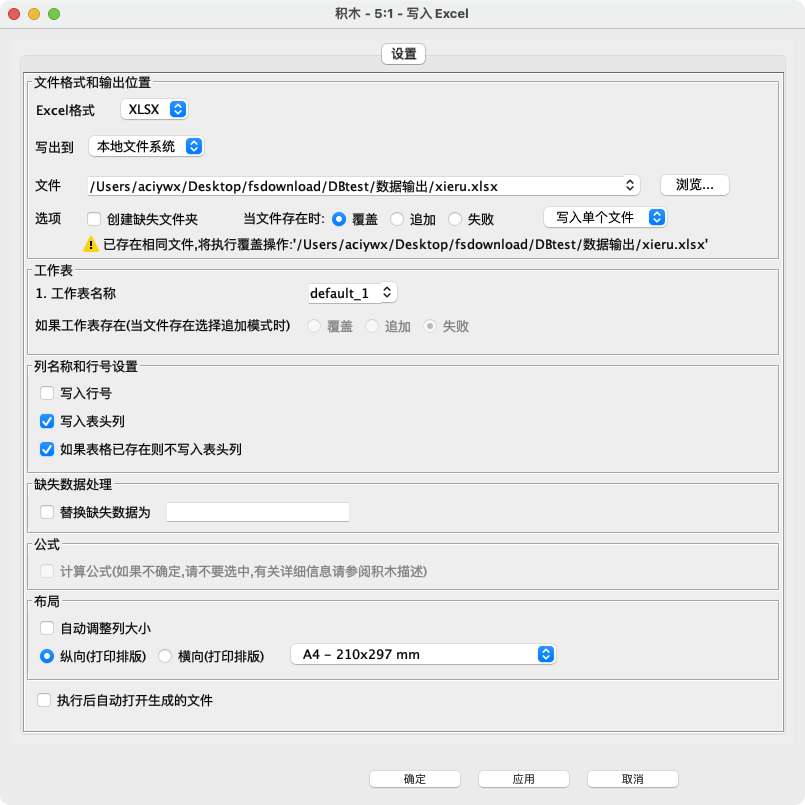
Task: Uncheck the 写入表头列 checkbox
Action: pyautogui.click(x=46, y=421)
